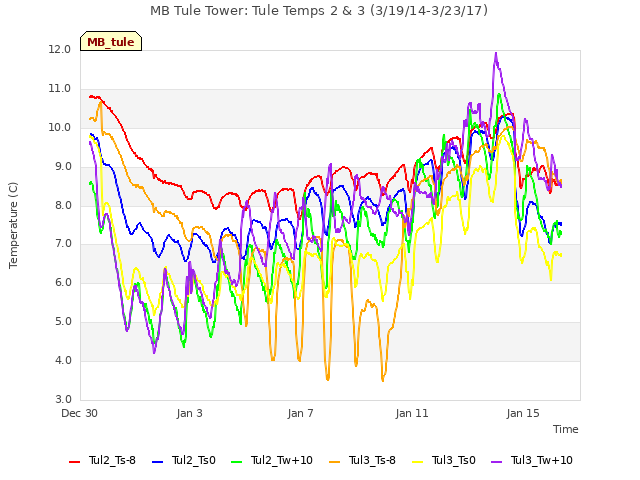Click the 3.0 y-axis value
Image resolution: width=640 pixels, height=480 pixels.
(63, 399)
